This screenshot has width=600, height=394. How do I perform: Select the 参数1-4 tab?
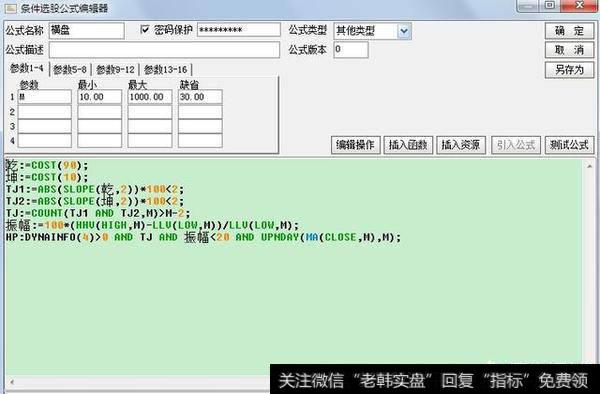coord(27,68)
